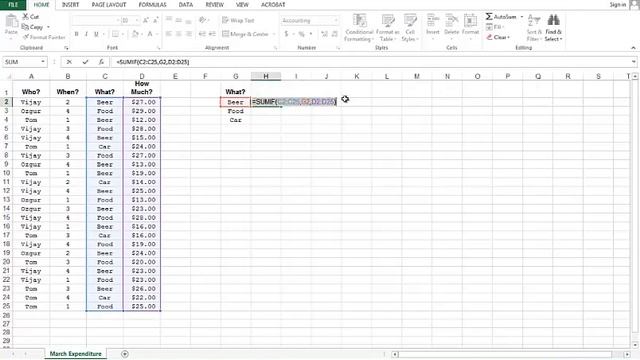The width and height of the screenshot is (640, 360).
Task: Collapse the ribbon
Action: pos(633,48)
